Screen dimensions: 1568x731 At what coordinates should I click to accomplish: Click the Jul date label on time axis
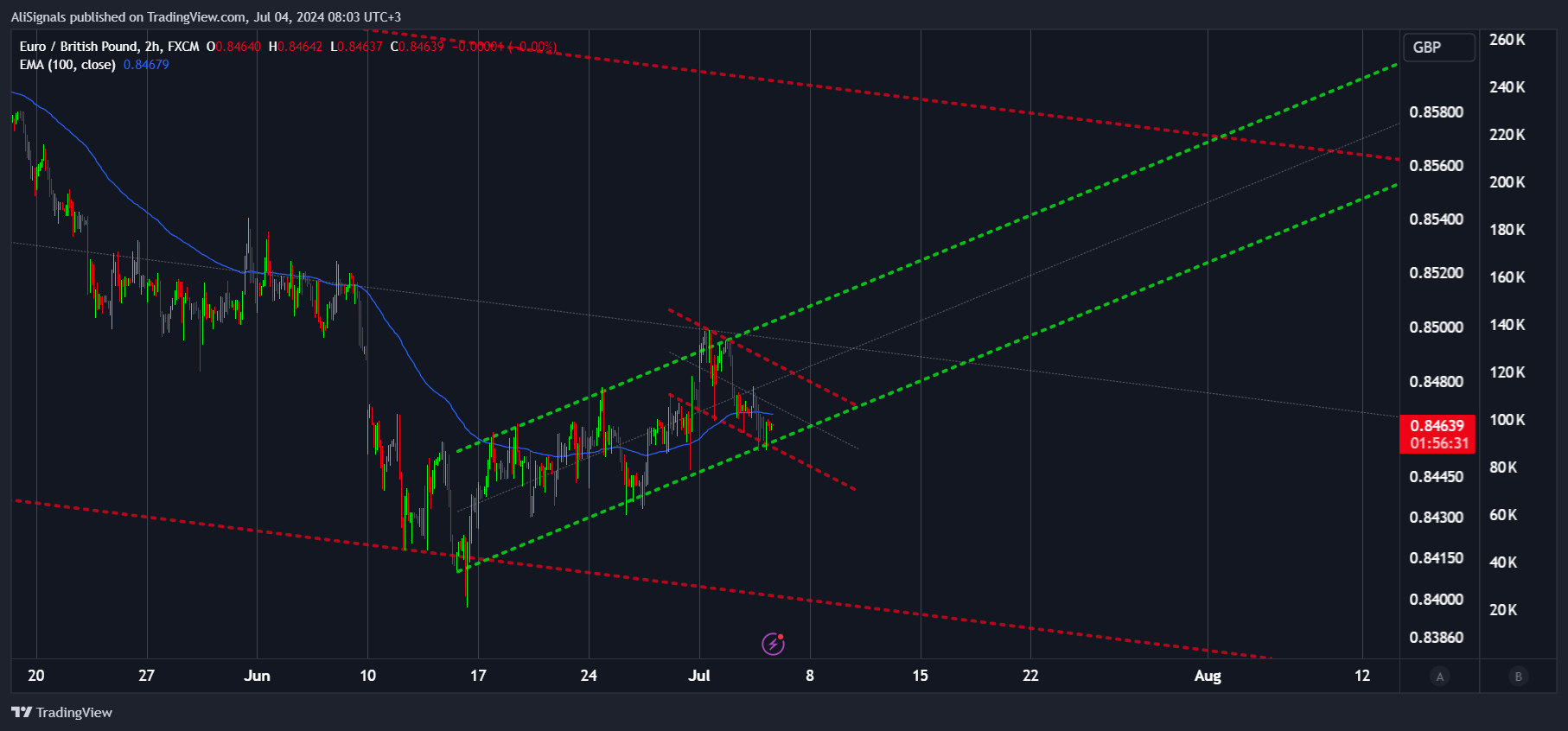tap(699, 676)
